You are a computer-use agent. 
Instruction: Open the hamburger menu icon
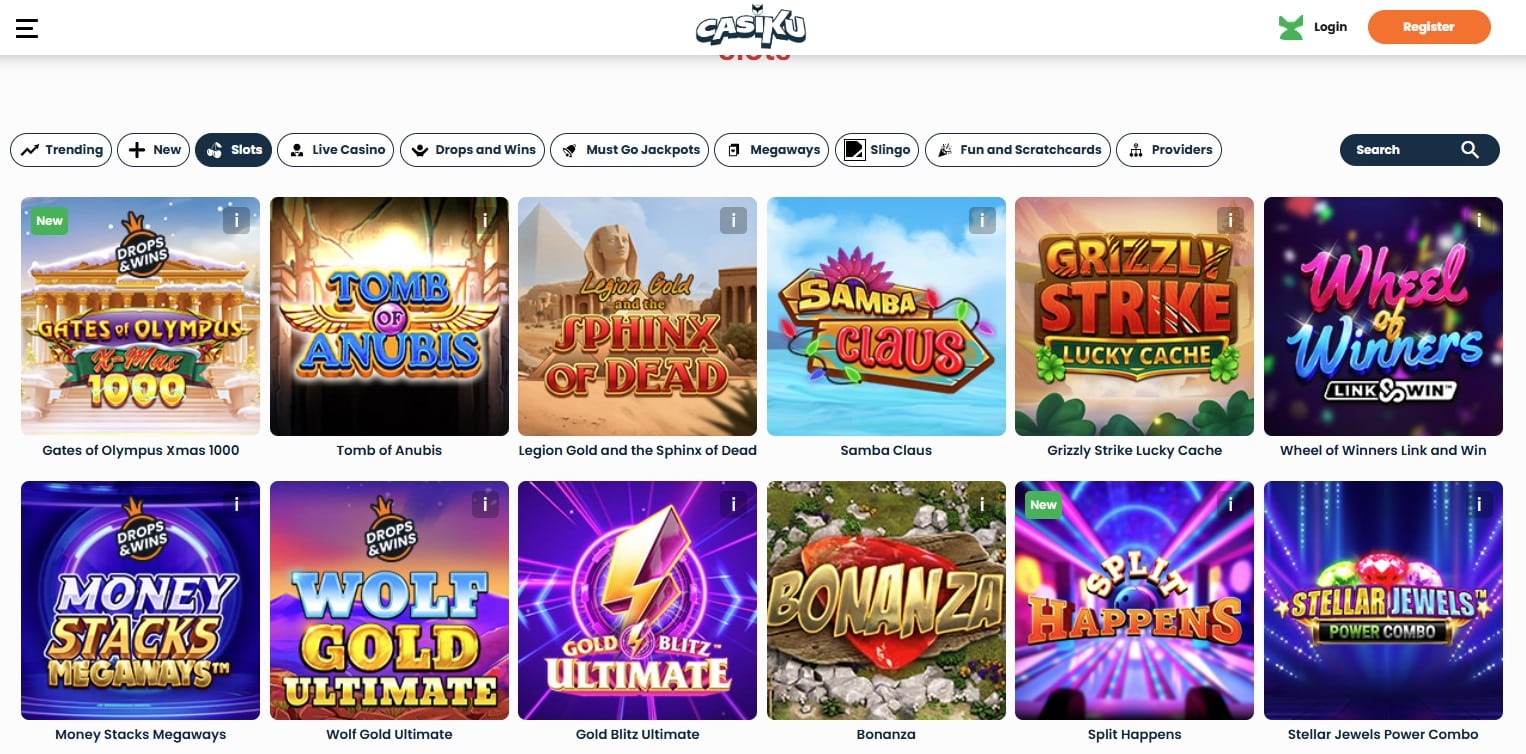click(x=27, y=28)
